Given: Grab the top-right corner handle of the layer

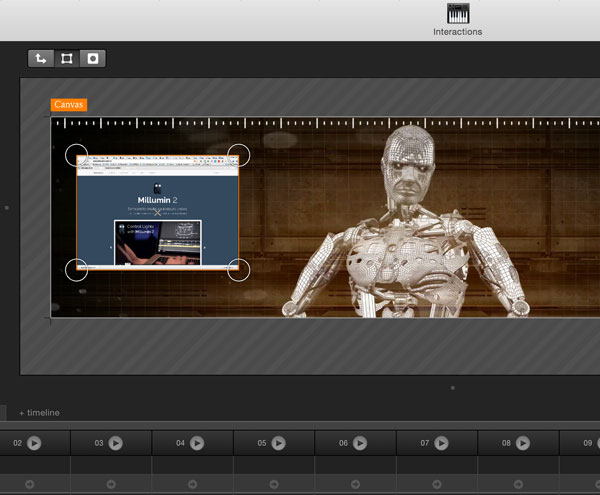Looking at the screenshot, I should point(239,155).
